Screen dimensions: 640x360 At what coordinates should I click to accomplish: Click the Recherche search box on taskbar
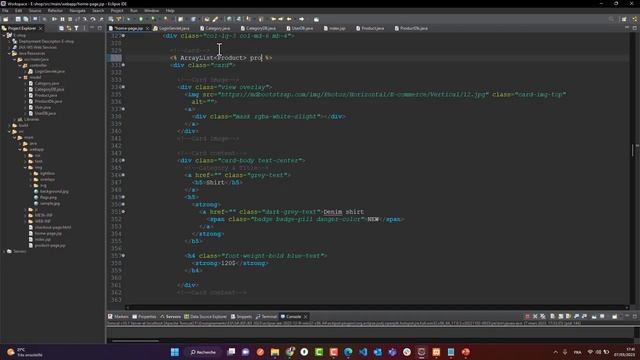coord(203,352)
